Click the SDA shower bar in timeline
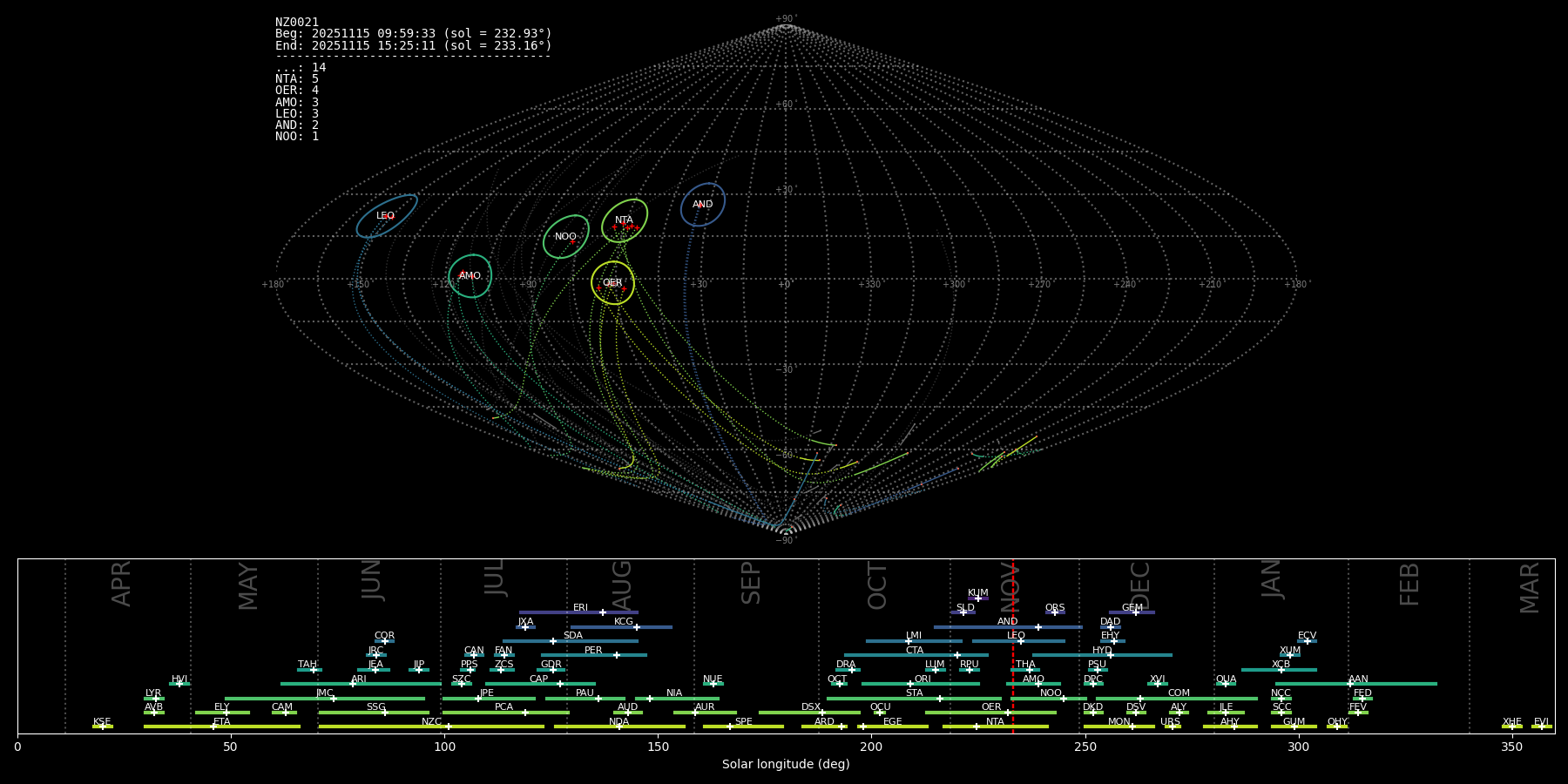The width and height of the screenshot is (1568, 784). pyautogui.click(x=570, y=641)
